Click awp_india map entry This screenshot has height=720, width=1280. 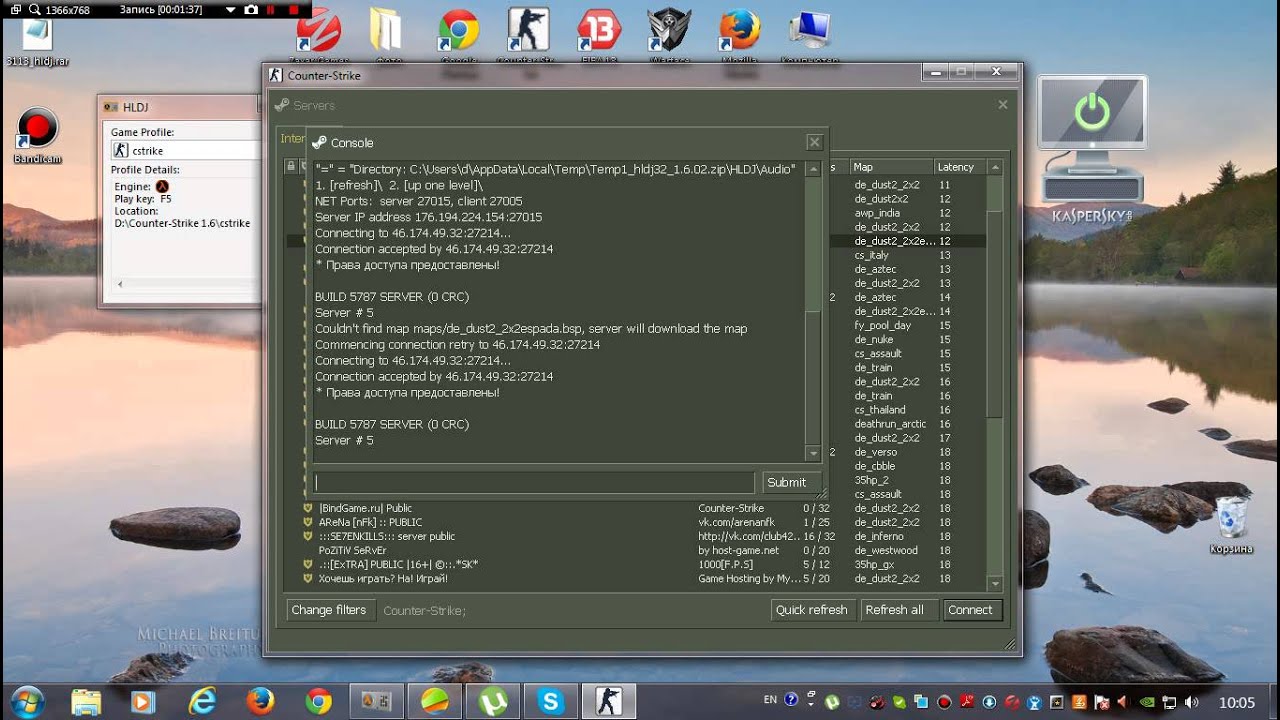point(877,213)
